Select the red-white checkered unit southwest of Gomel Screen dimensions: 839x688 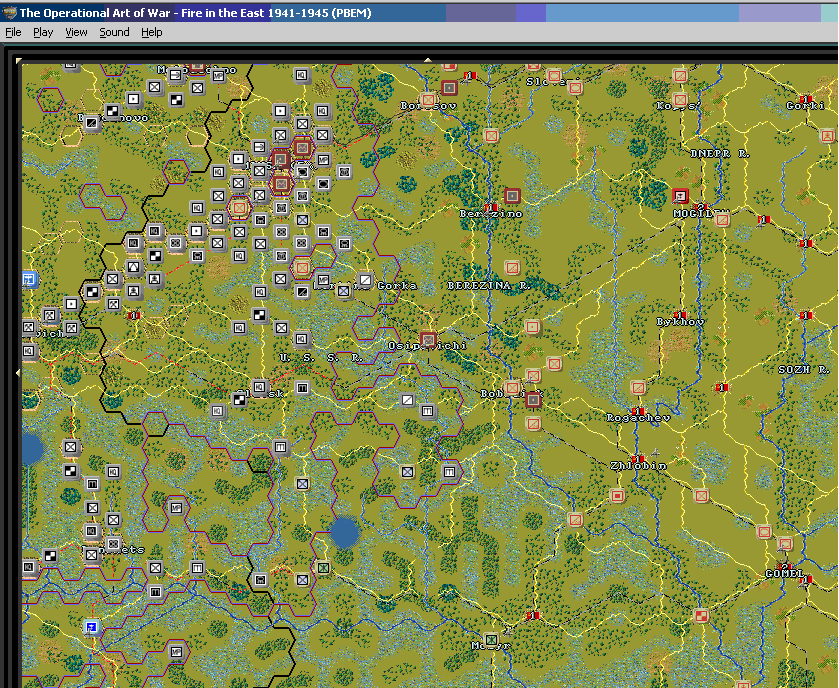tap(701, 616)
